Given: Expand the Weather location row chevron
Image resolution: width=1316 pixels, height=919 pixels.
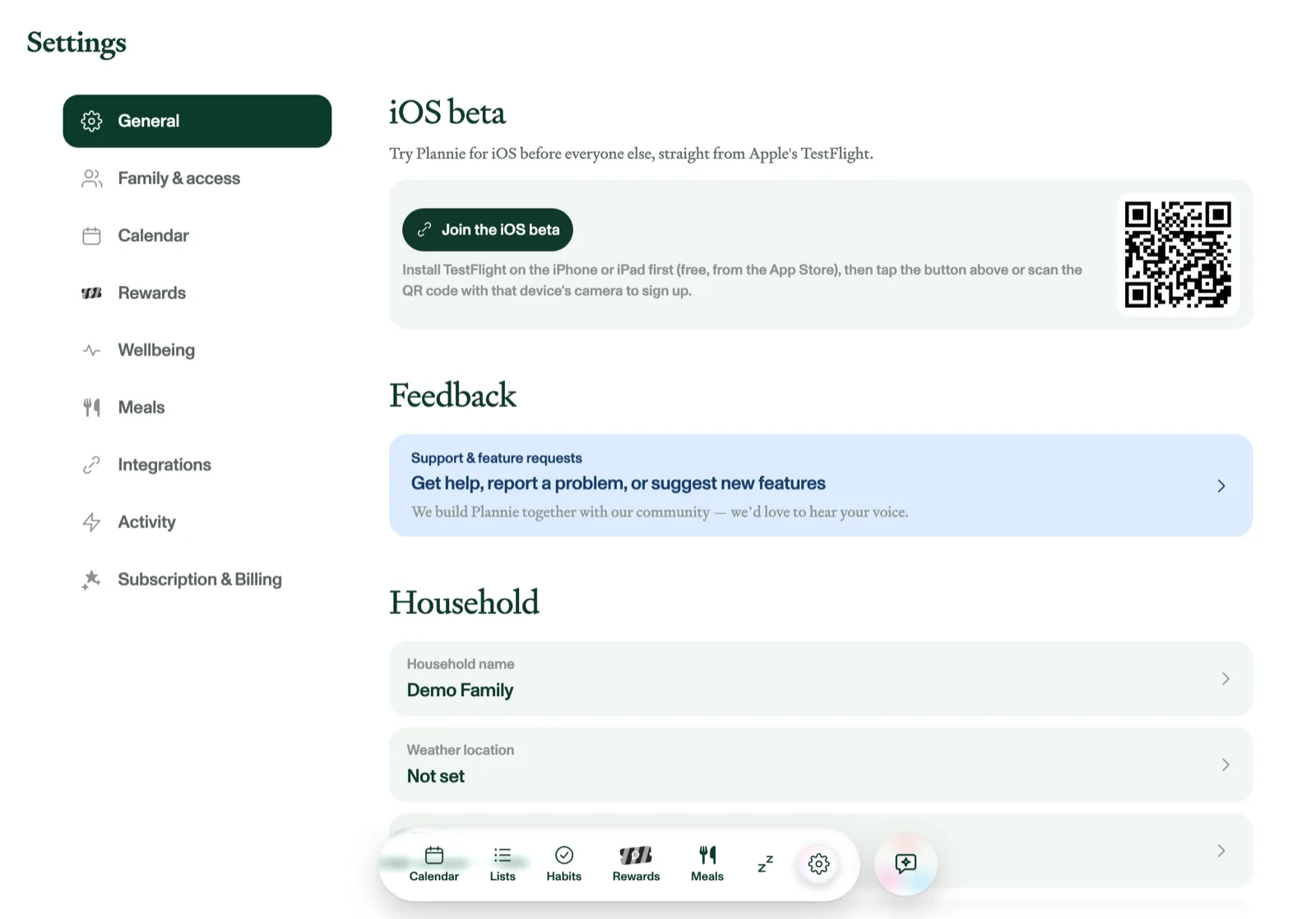Looking at the screenshot, I should pos(1226,765).
